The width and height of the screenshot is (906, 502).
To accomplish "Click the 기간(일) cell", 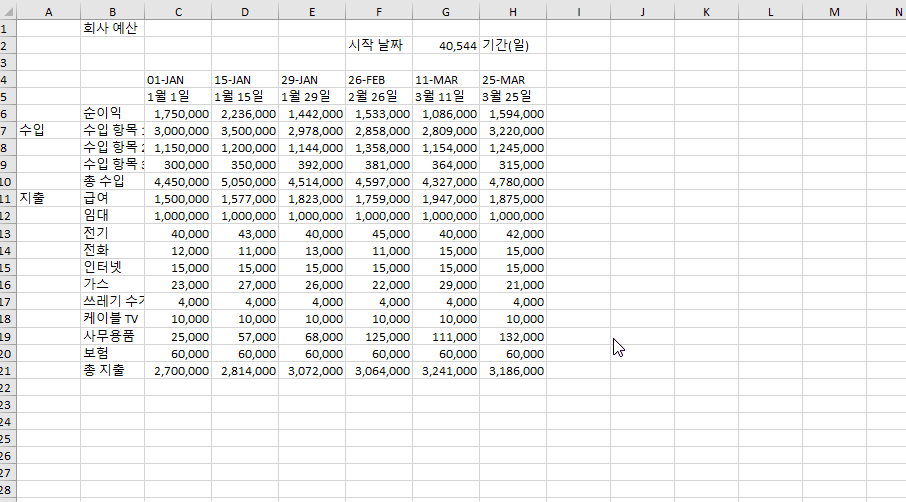I will tap(513, 46).
